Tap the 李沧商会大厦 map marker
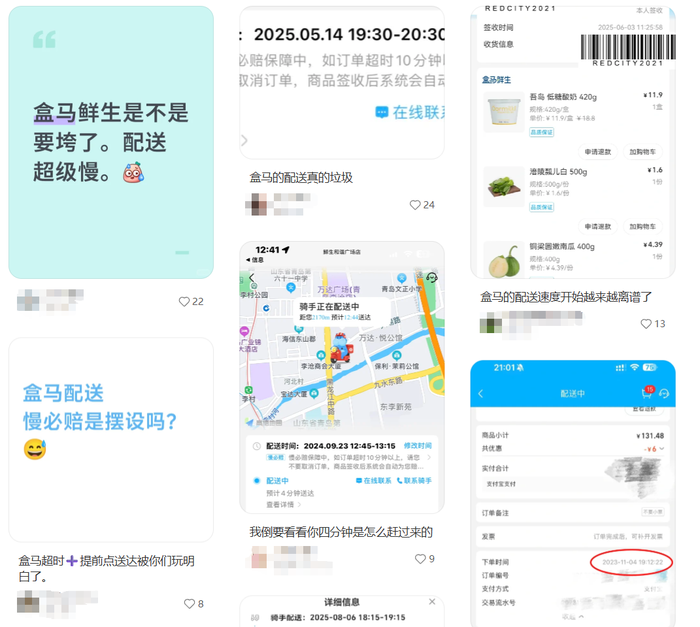 (x=321, y=355)
